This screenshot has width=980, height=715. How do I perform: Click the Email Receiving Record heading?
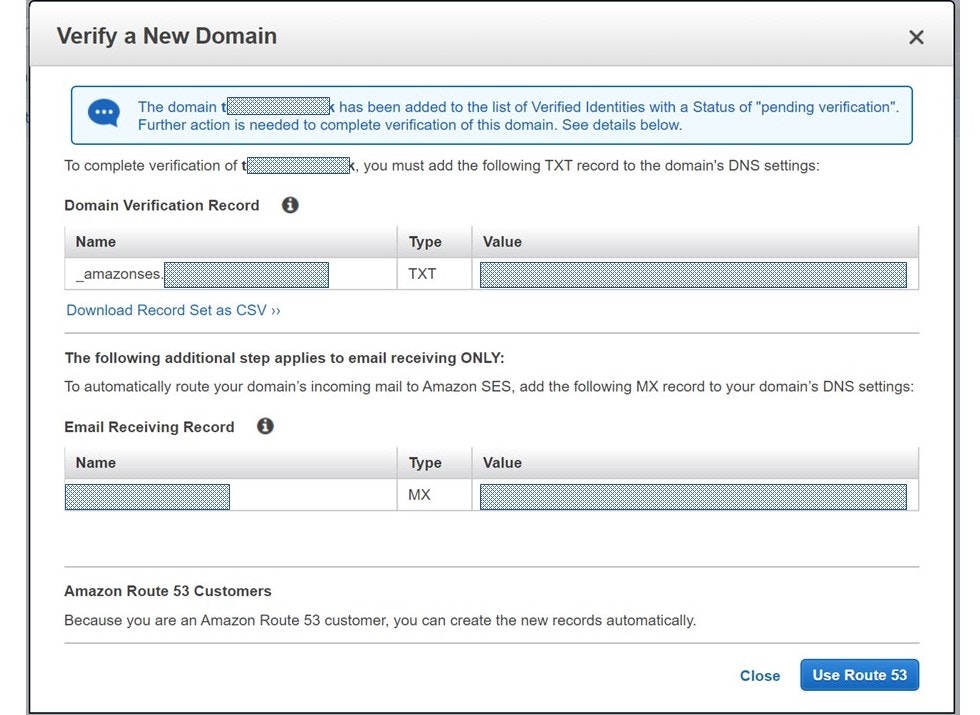[x=149, y=427]
